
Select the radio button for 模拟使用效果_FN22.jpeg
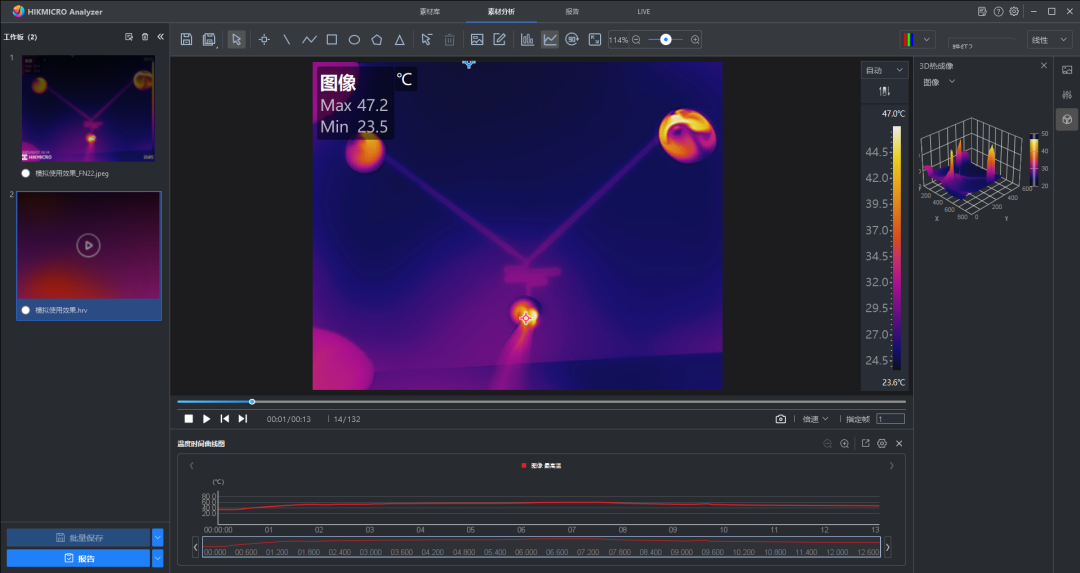pos(25,174)
